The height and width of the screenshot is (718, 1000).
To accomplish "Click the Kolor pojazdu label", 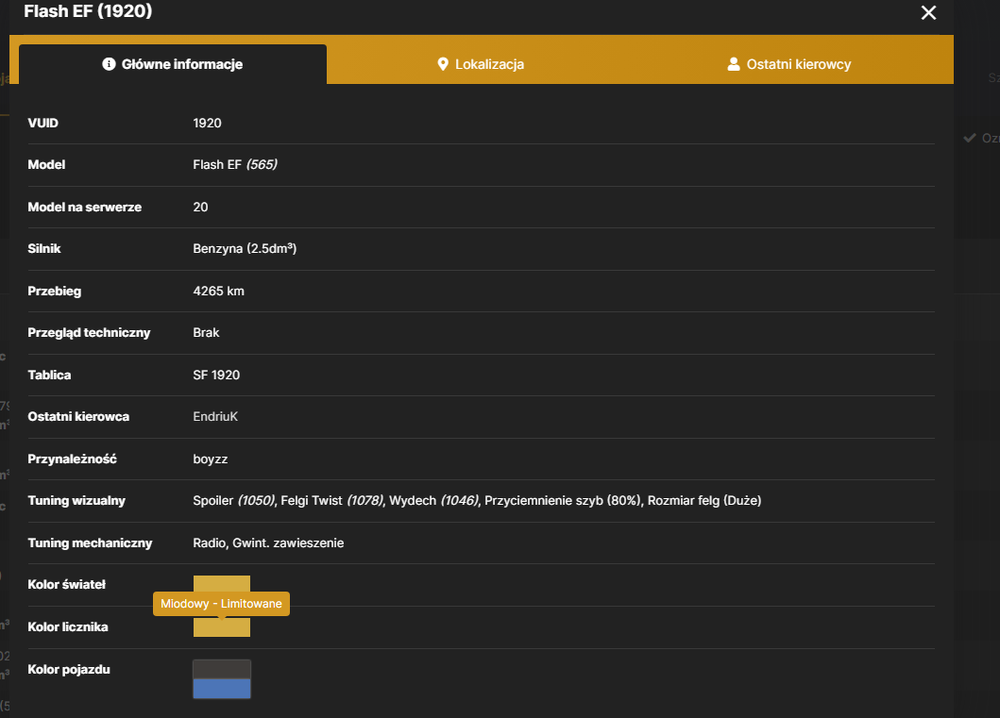I will pos(69,670).
